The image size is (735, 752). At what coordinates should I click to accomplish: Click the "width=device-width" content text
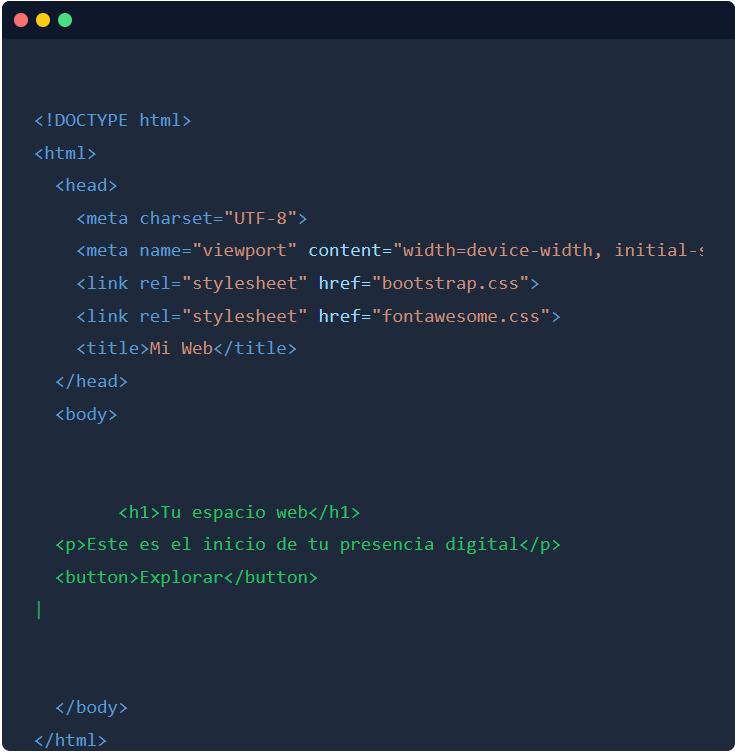(x=498, y=250)
